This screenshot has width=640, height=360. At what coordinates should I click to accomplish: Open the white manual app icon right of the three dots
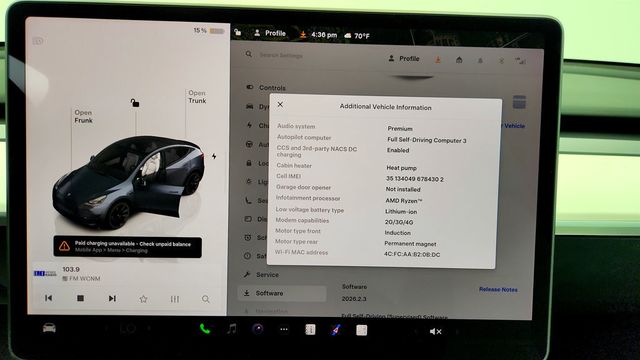coord(310,329)
